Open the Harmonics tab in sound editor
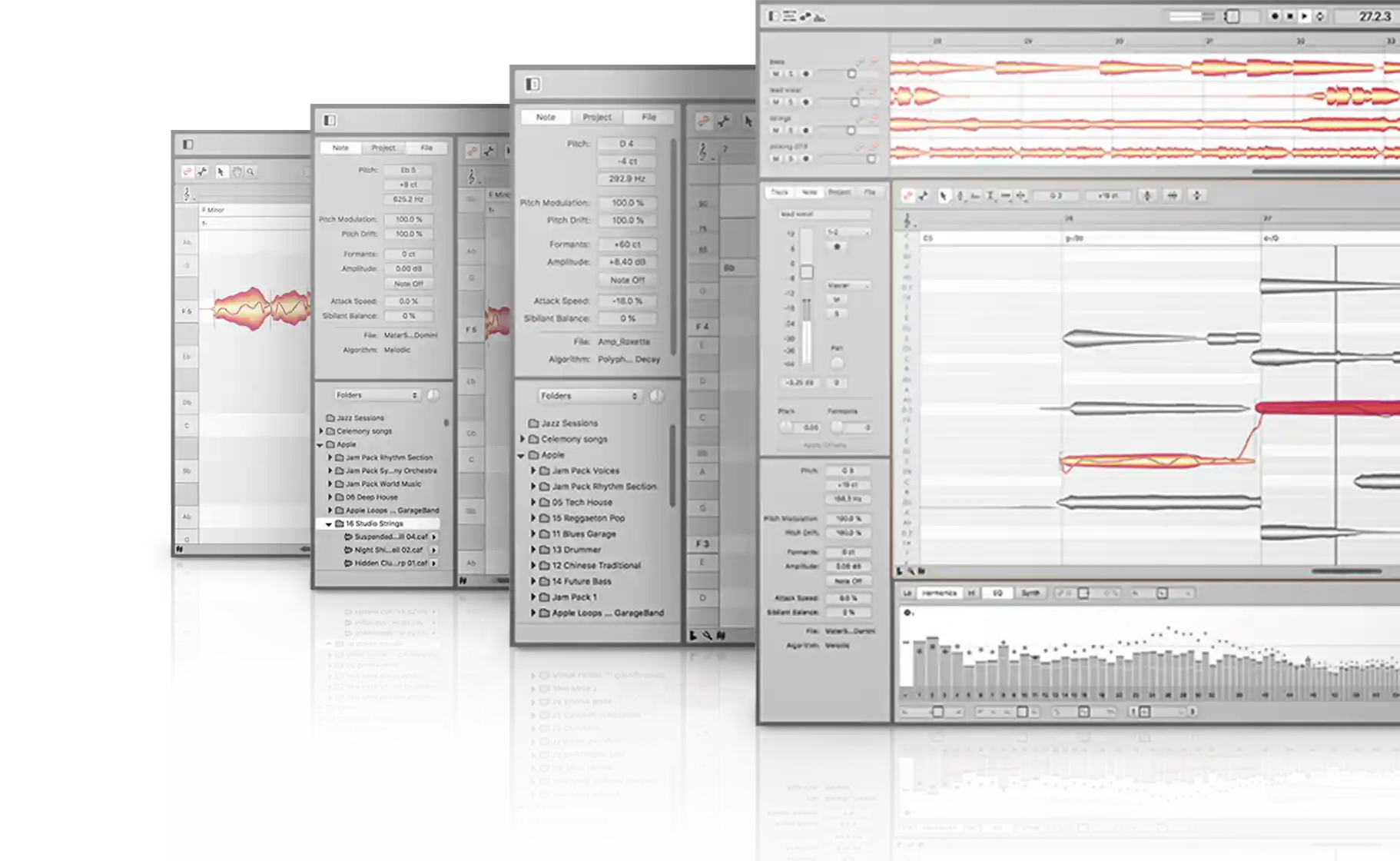 939,593
